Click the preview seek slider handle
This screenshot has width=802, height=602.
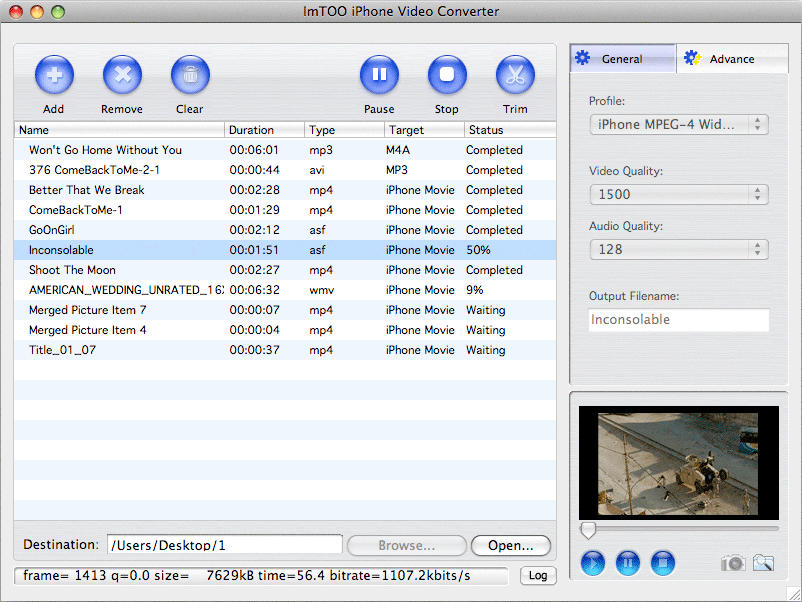589,529
